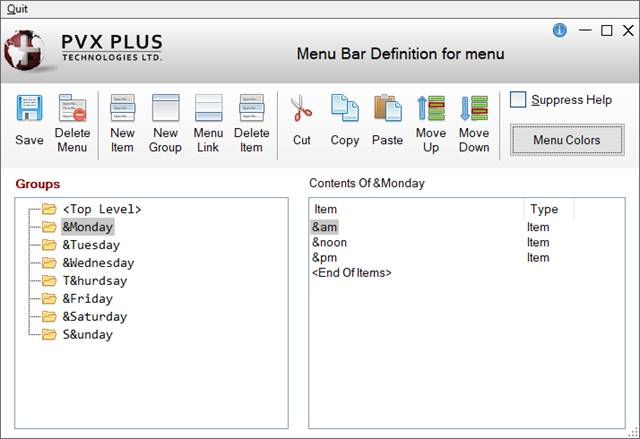Image resolution: width=640 pixels, height=439 pixels.
Task: Cut the selected item with scissors icon
Action: [x=301, y=108]
